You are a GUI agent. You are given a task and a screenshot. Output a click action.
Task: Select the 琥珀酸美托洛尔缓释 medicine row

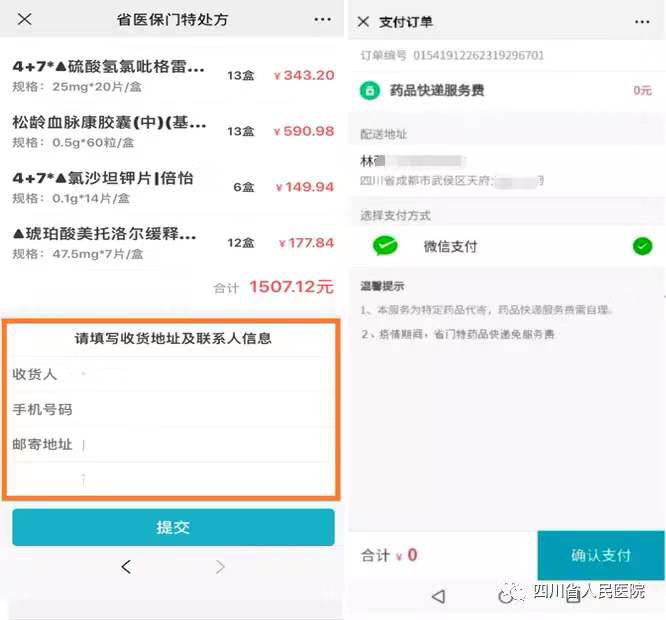point(173,242)
